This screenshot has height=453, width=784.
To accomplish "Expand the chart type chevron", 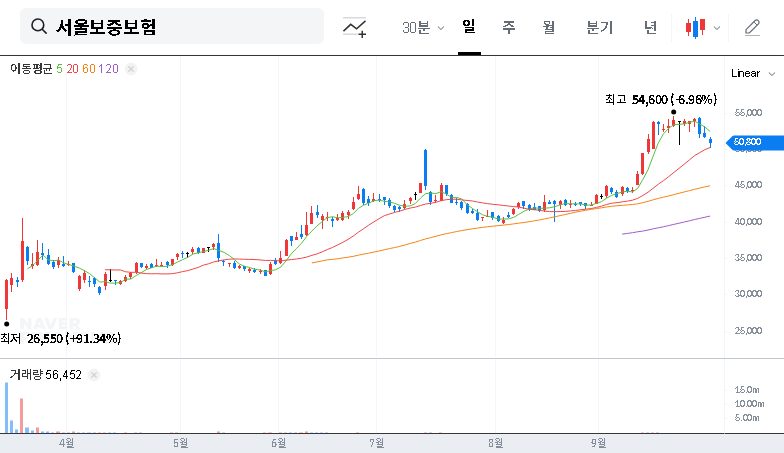I will click(x=716, y=28).
